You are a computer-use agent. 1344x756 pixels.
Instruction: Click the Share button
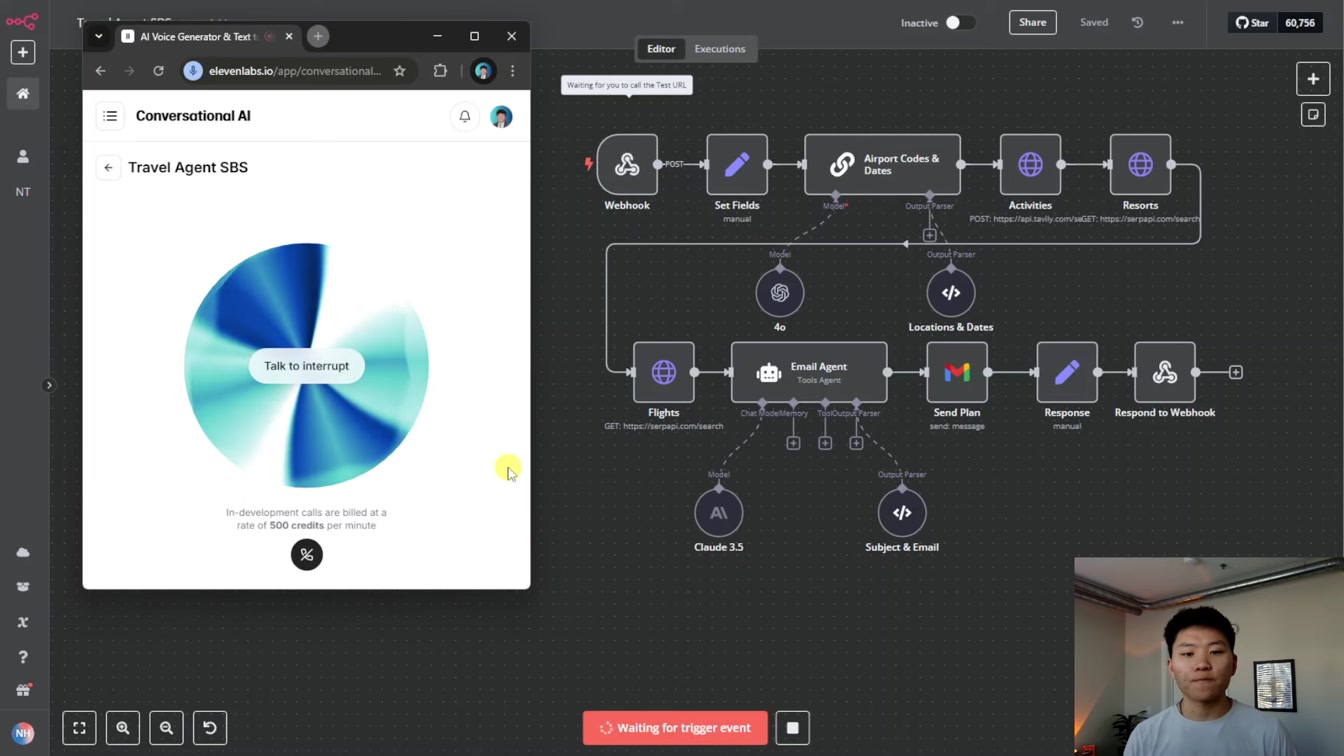[1033, 22]
